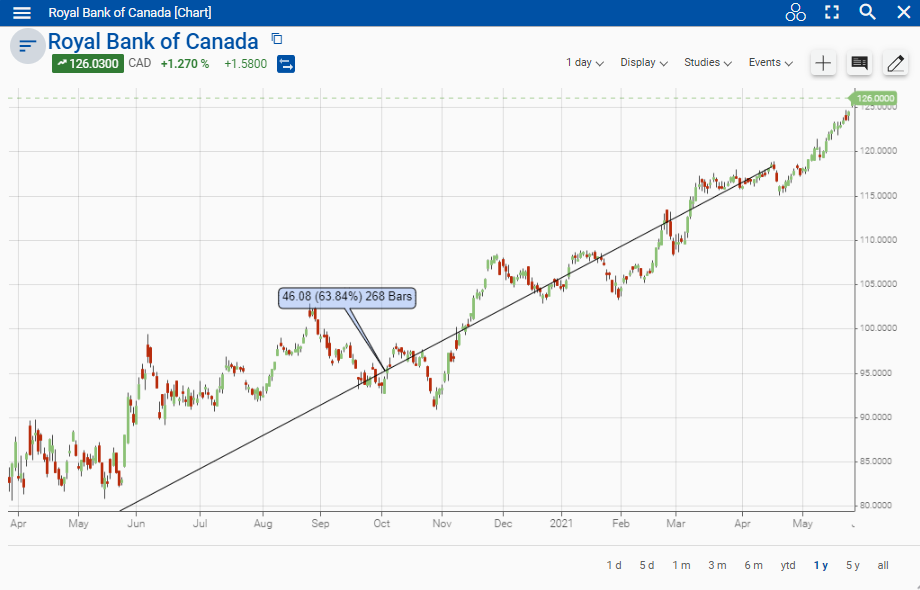Click the 2021 label on the time axis

562,523
